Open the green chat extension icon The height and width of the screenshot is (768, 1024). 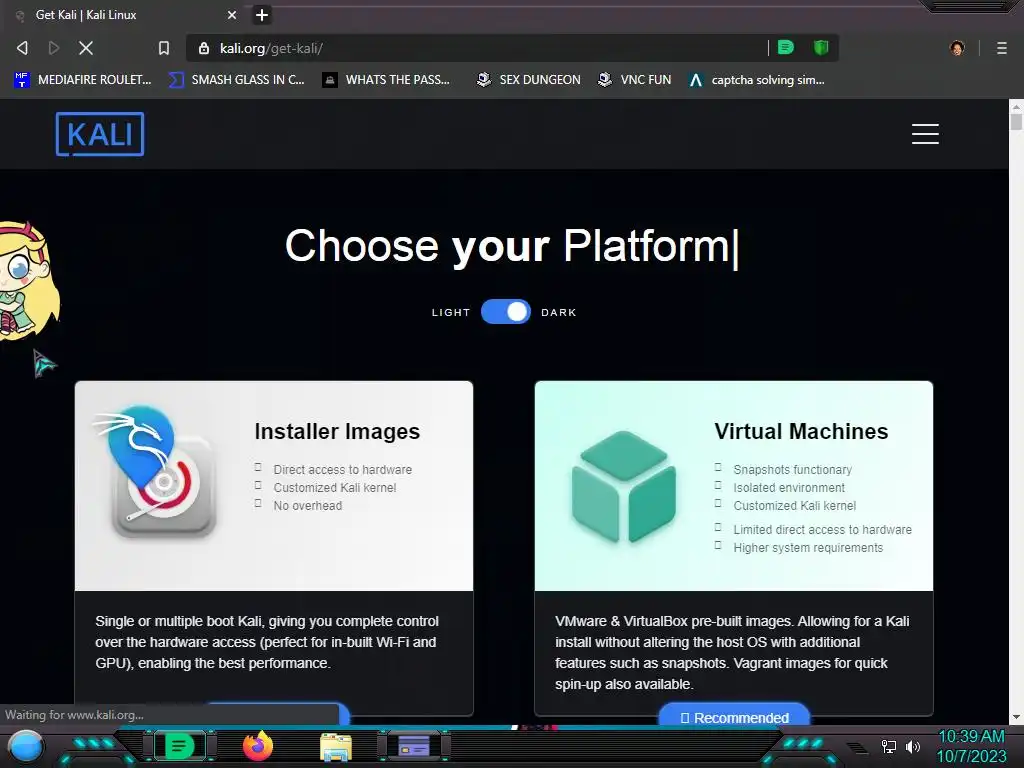coord(786,47)
